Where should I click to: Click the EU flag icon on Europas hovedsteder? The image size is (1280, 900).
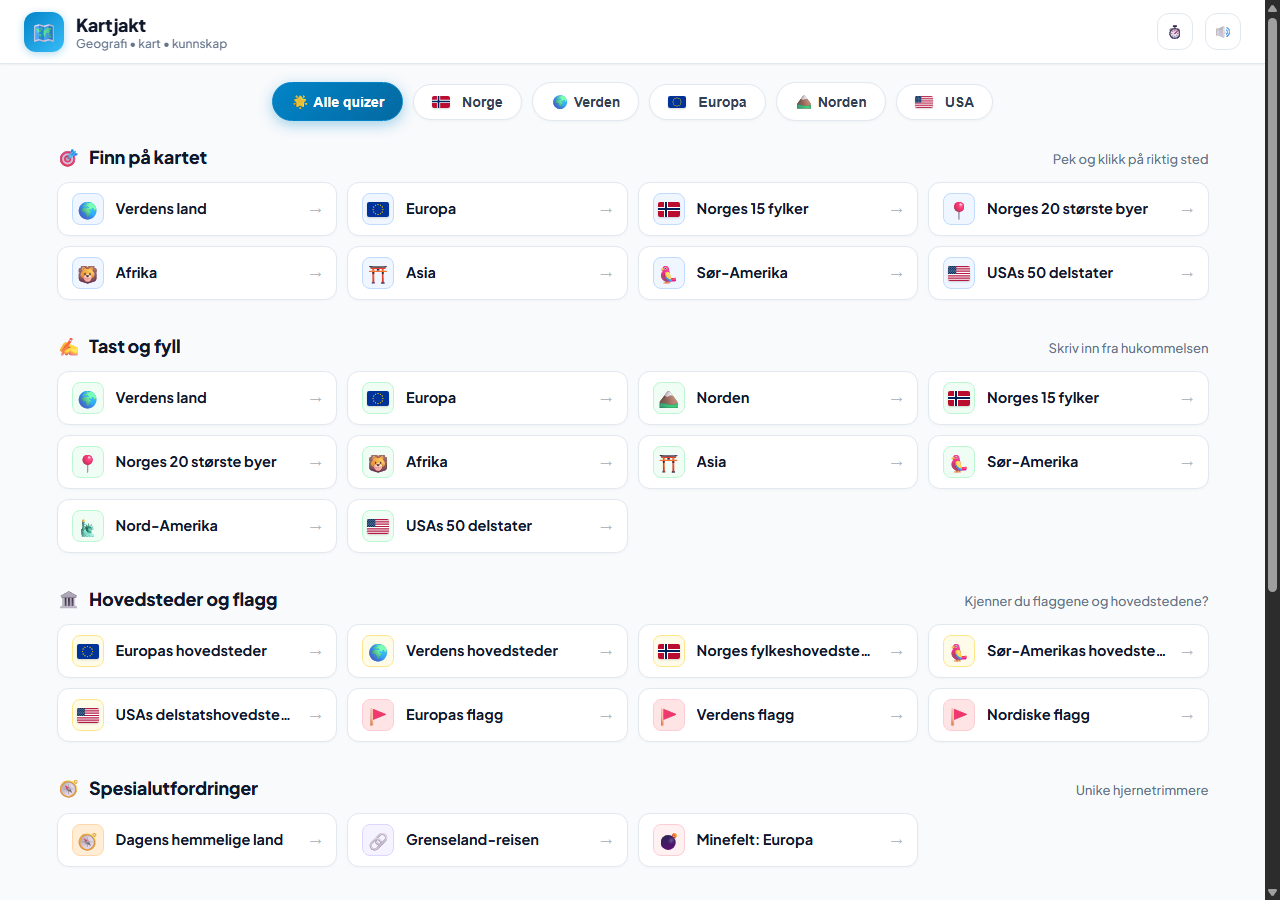88,651
